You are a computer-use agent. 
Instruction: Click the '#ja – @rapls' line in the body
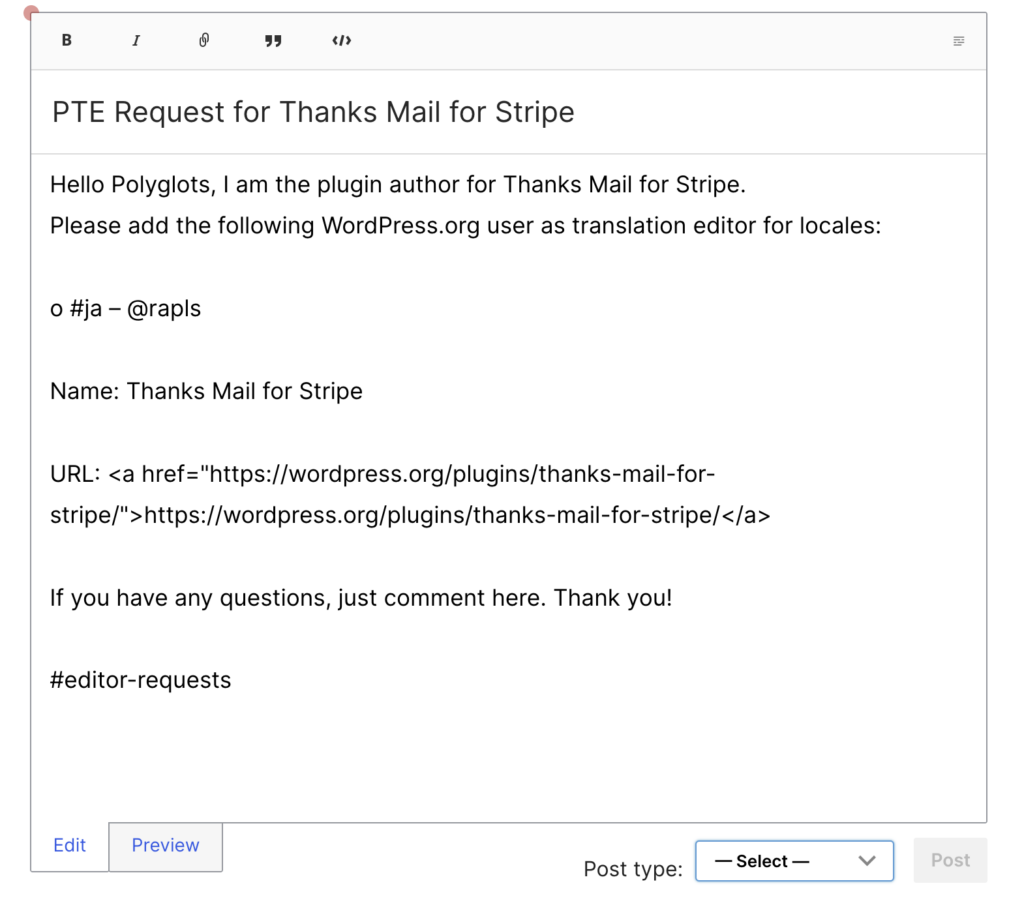tap(126, 309)
